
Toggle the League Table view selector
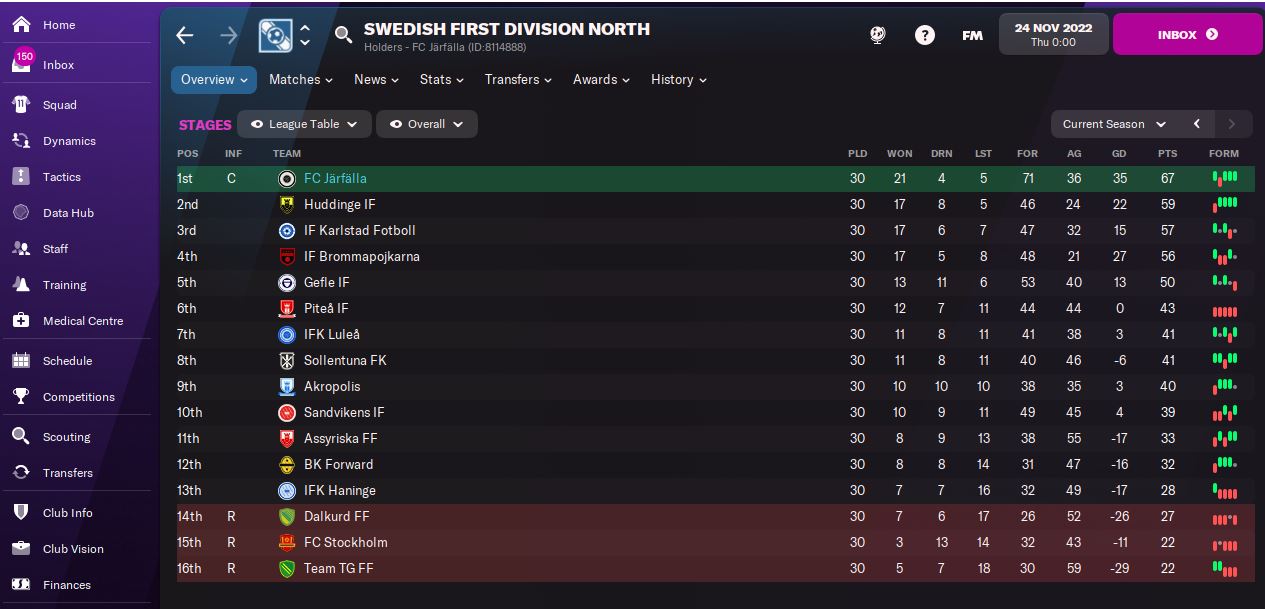click(304, 124)
